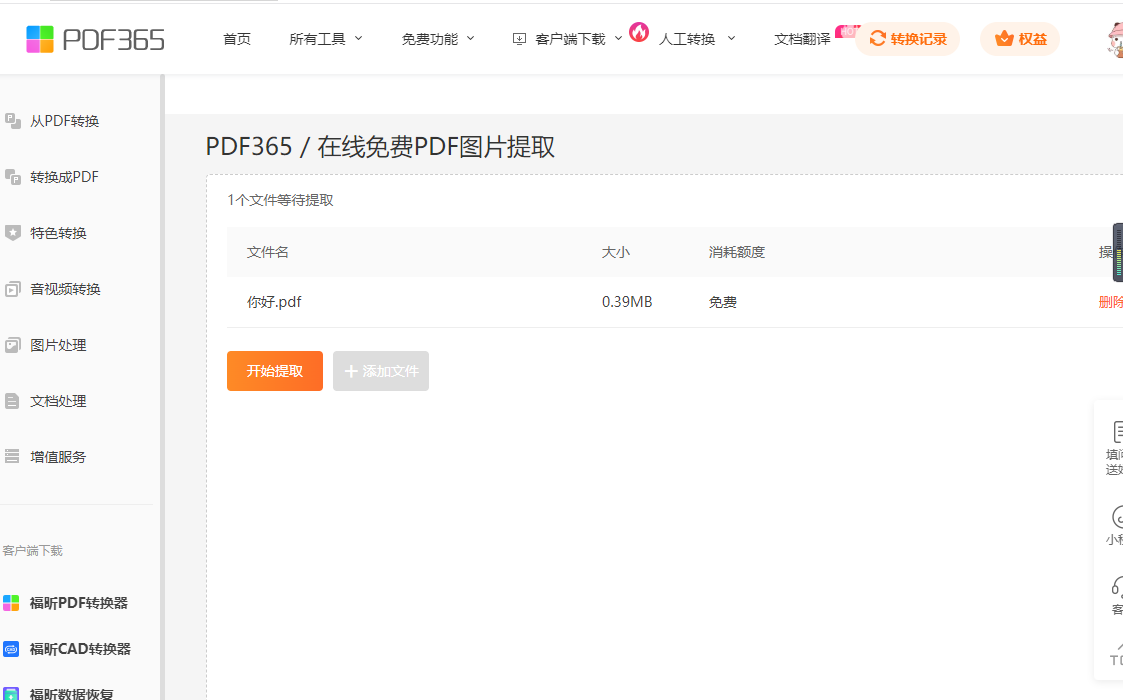This screenshot has height=700, width=1123.
Task: Click the 文档处理 sidebar icon
Action: (x=13, y=401)
